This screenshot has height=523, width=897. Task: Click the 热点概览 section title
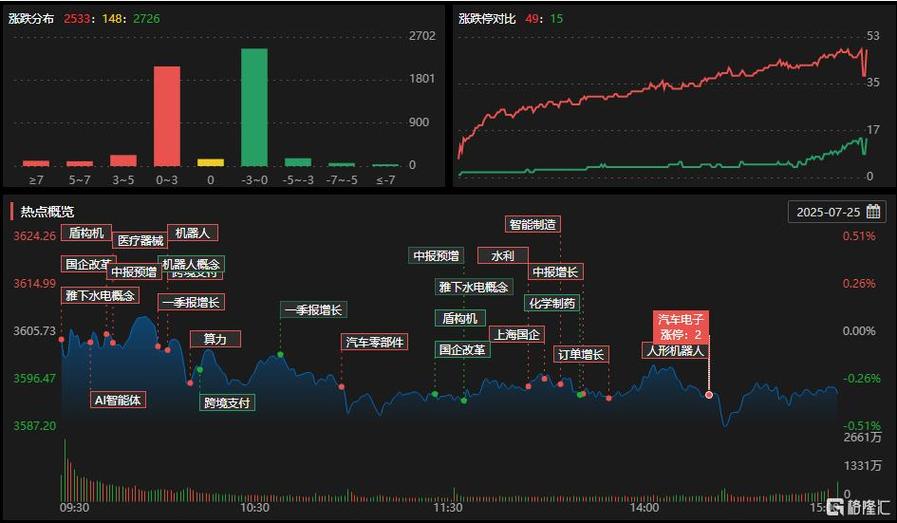coord(48,212)
